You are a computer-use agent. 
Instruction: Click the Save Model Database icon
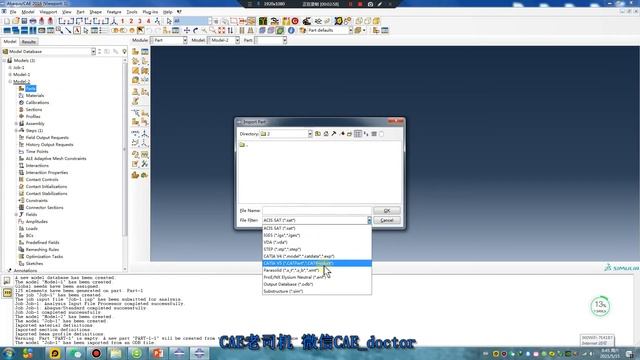[24, 21]
